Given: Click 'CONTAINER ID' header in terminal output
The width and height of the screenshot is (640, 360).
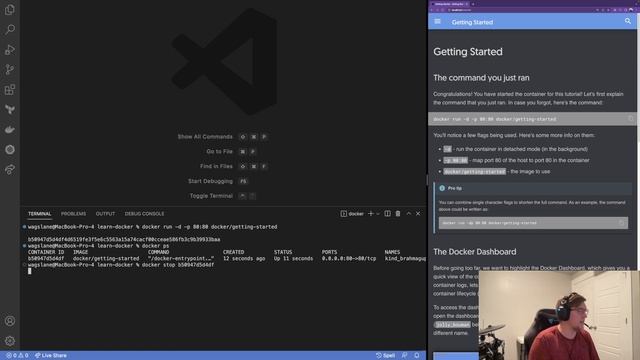Looking at the screenshot, I should click(46, 252).
